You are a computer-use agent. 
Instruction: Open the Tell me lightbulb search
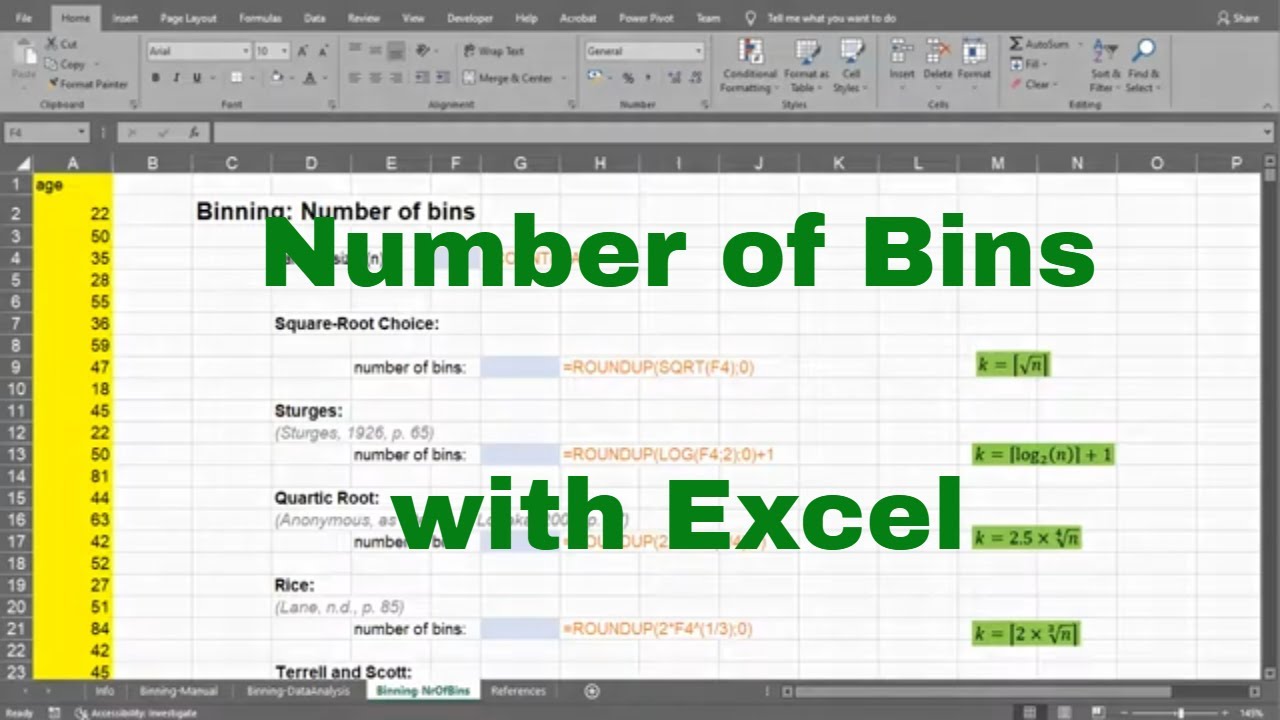[751, 18]
